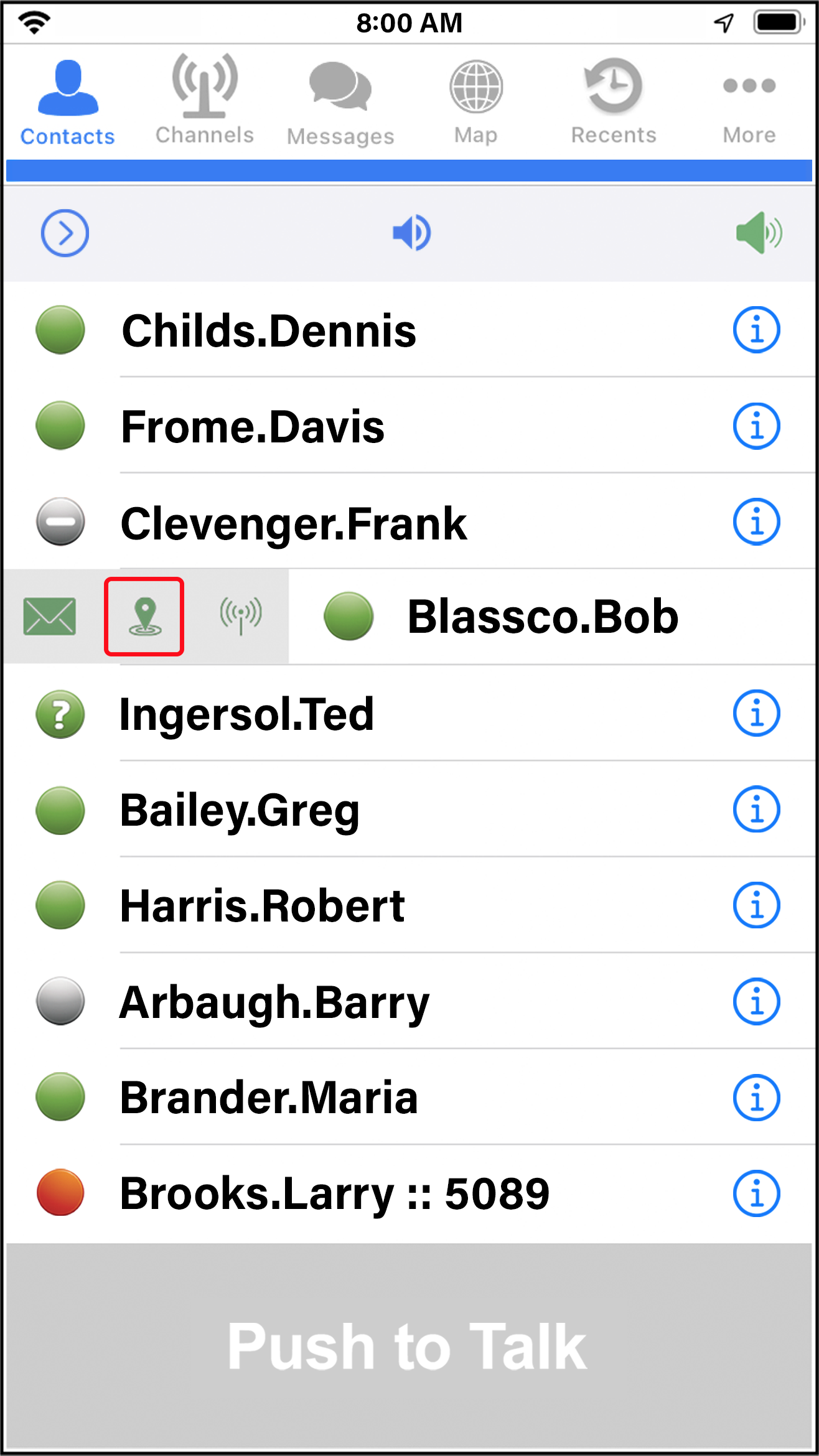
Task: Select the Frome.Davis status indicator
Action: pos(60,426)
